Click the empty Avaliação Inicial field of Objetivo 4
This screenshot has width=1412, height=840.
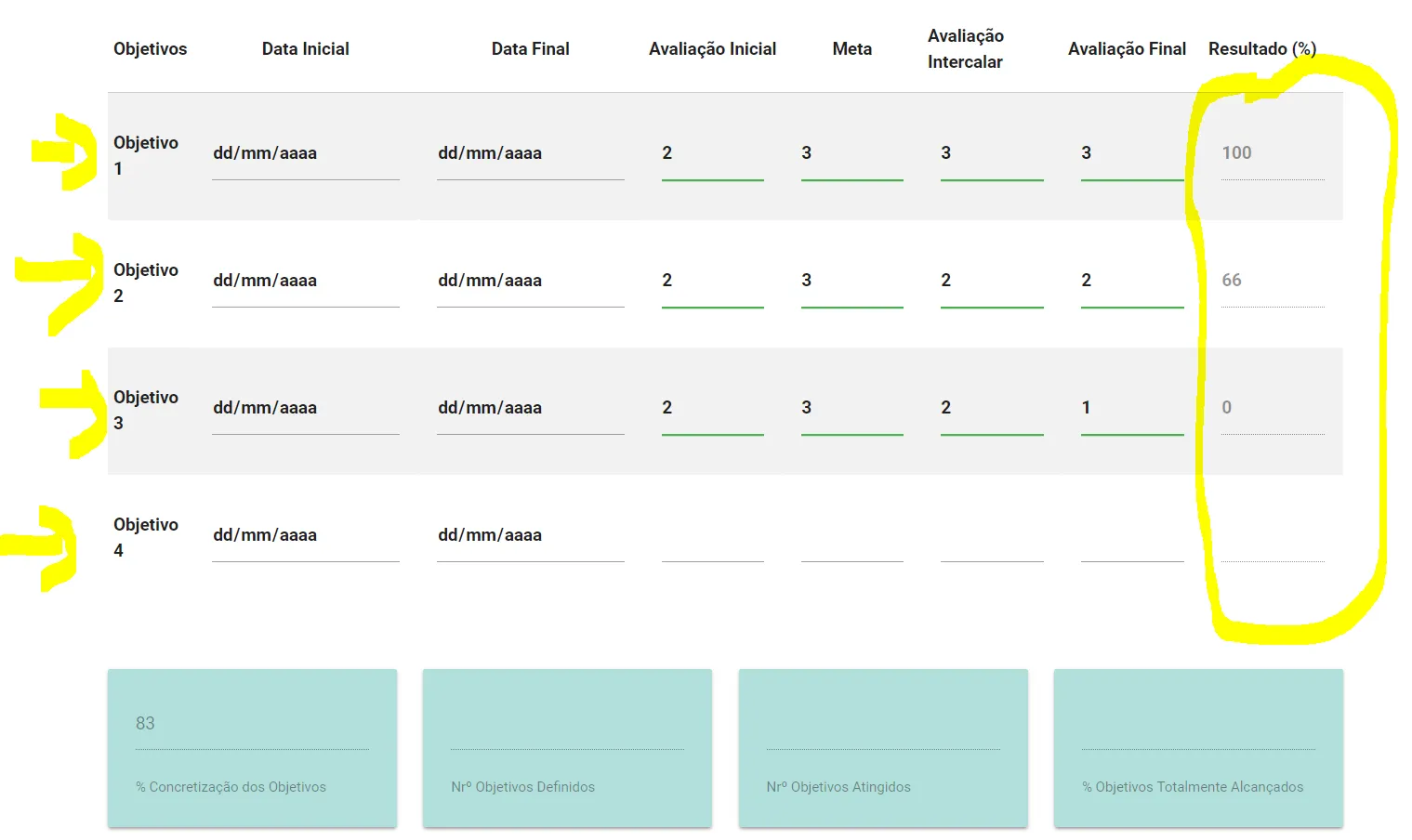(712, 537)
